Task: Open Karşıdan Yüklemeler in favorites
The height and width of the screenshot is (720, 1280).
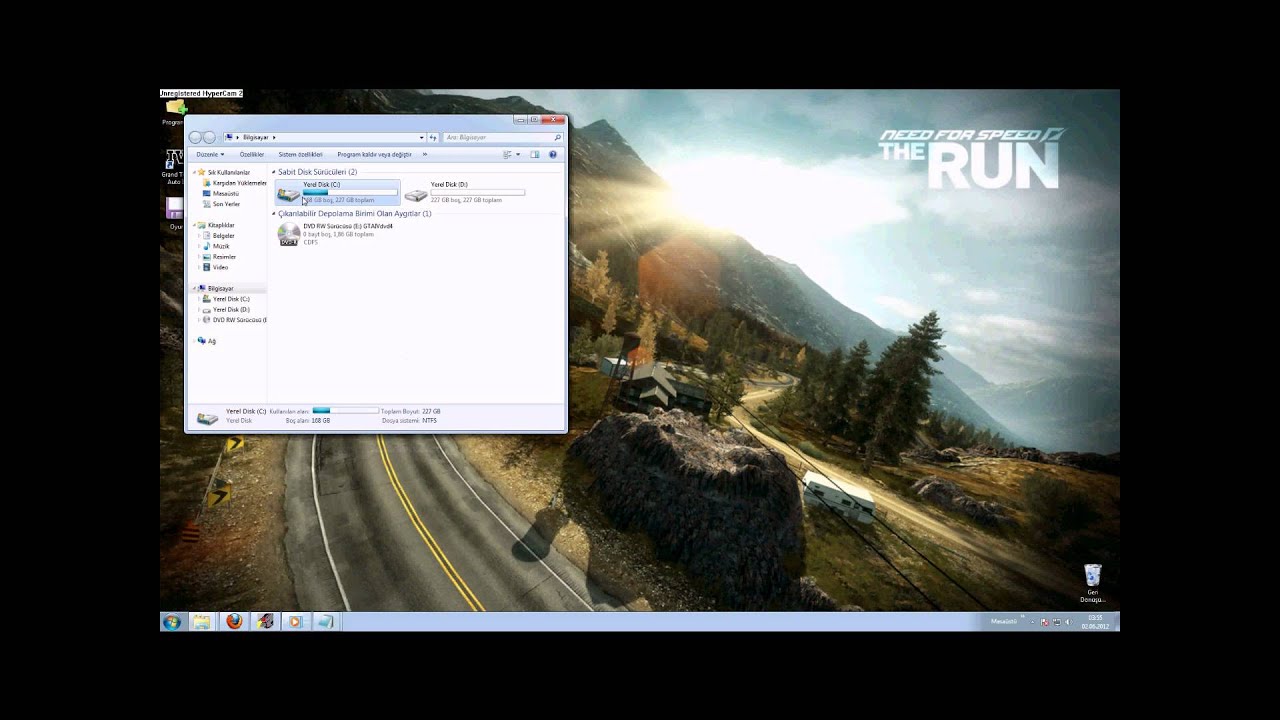Action: [x=239, y=183]
